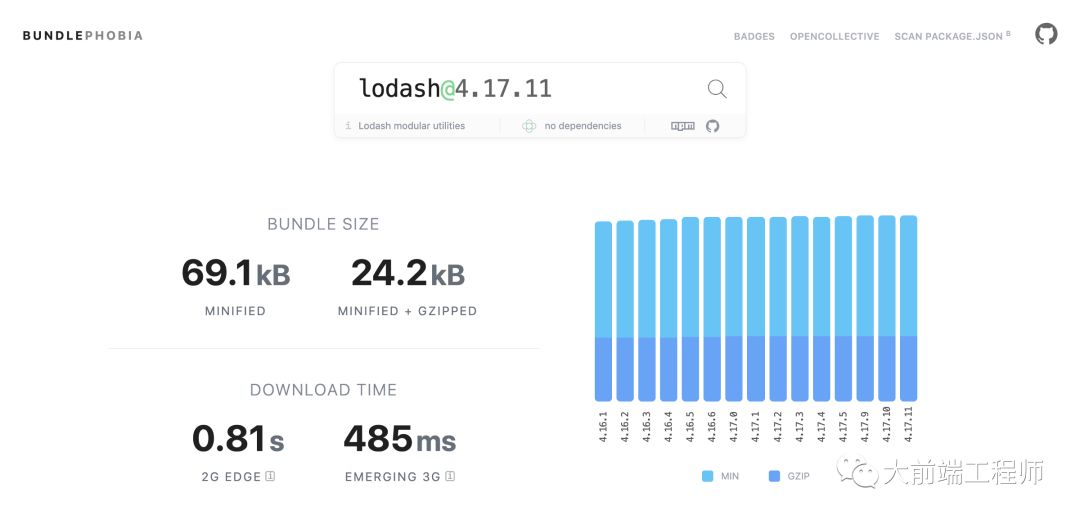Click the 0.81 s download time
The image size is (1080, 520).
238,439
